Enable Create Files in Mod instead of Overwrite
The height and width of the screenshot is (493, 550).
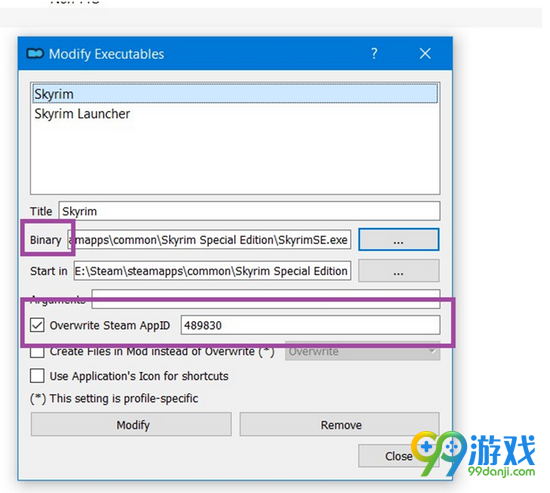[x=37, y=351]
